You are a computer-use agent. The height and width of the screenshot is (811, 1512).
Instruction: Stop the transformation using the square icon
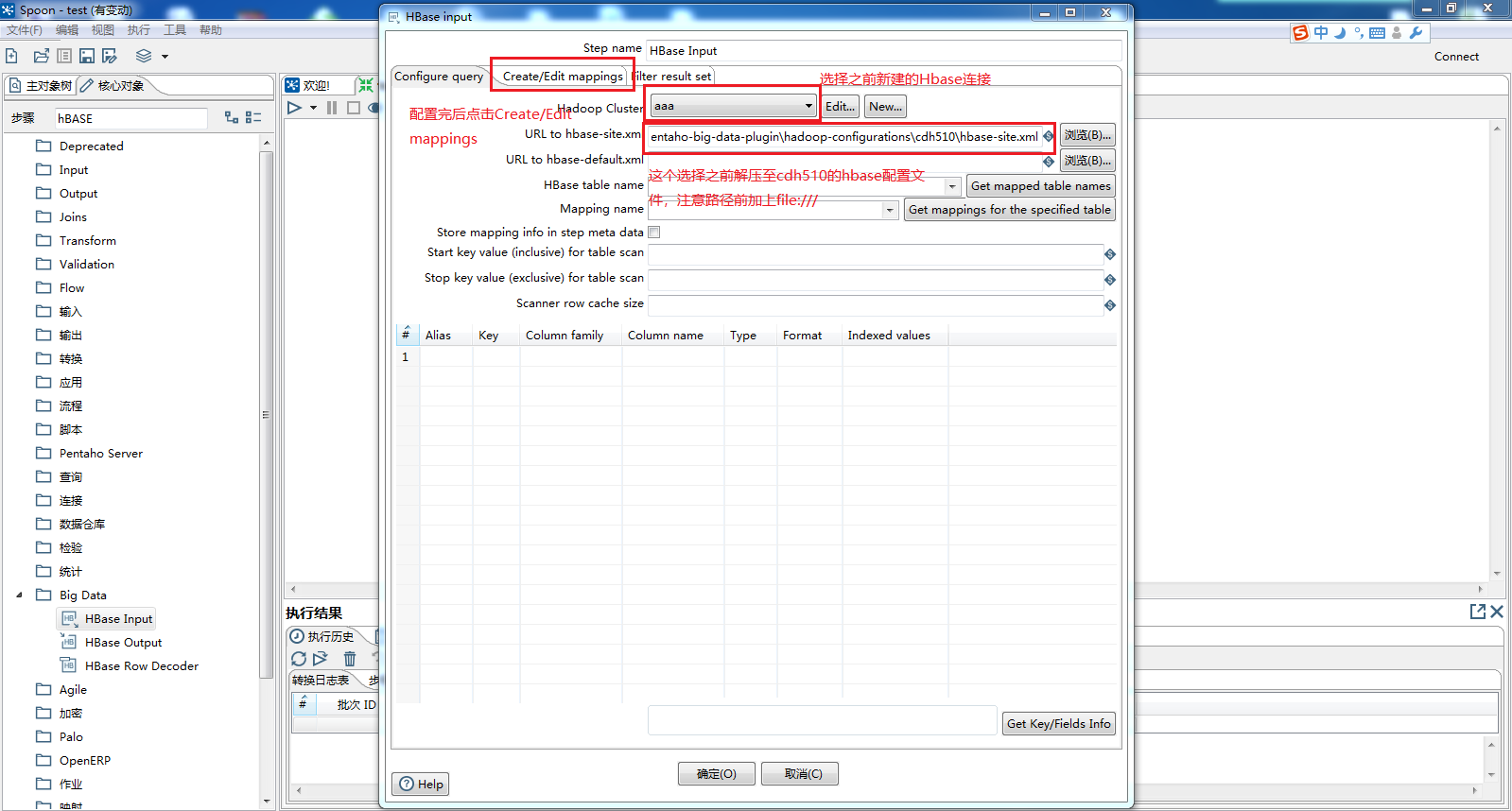point(354,108)
